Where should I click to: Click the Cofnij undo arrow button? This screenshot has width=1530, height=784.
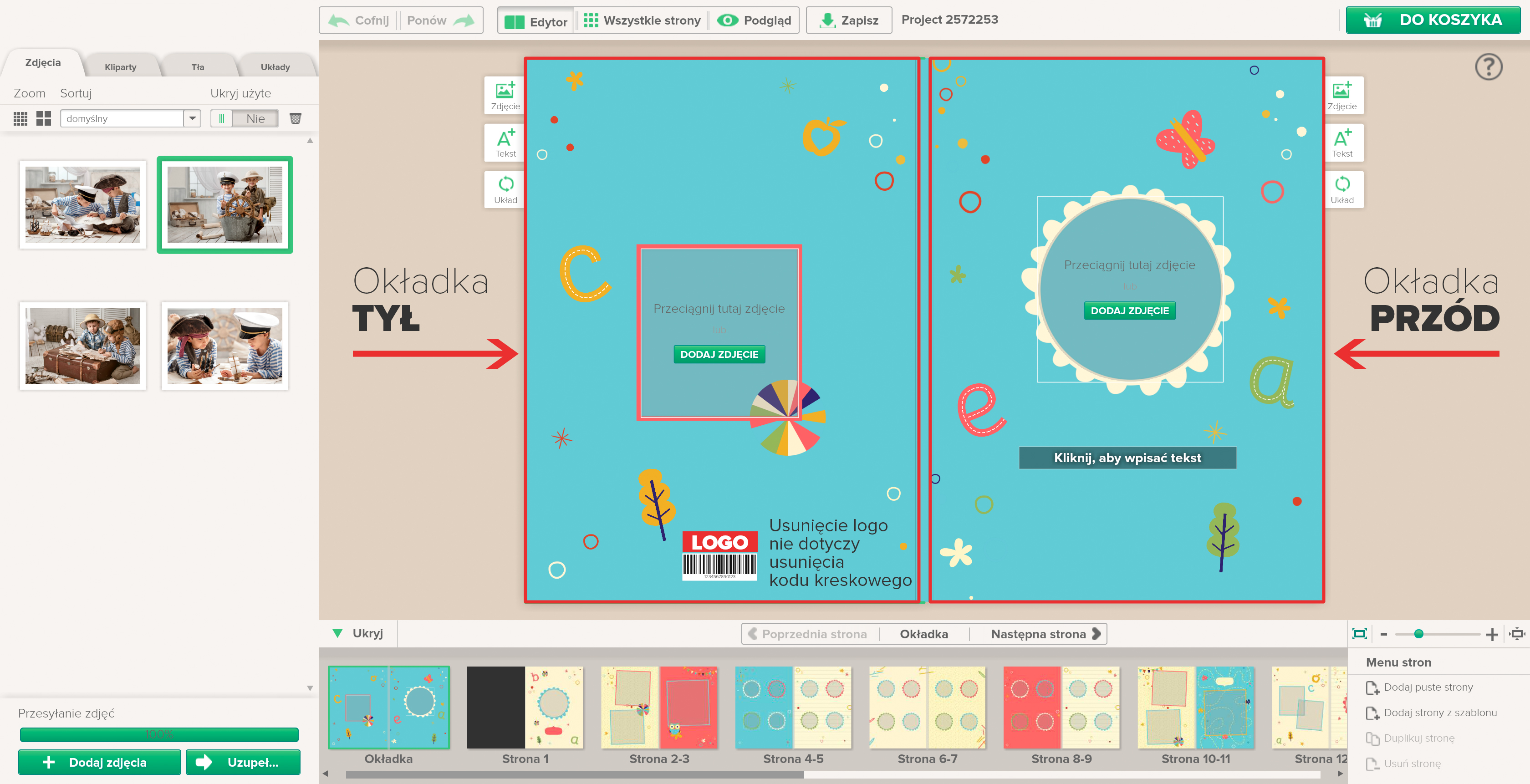pyautogui.click(x=359, y=20)
